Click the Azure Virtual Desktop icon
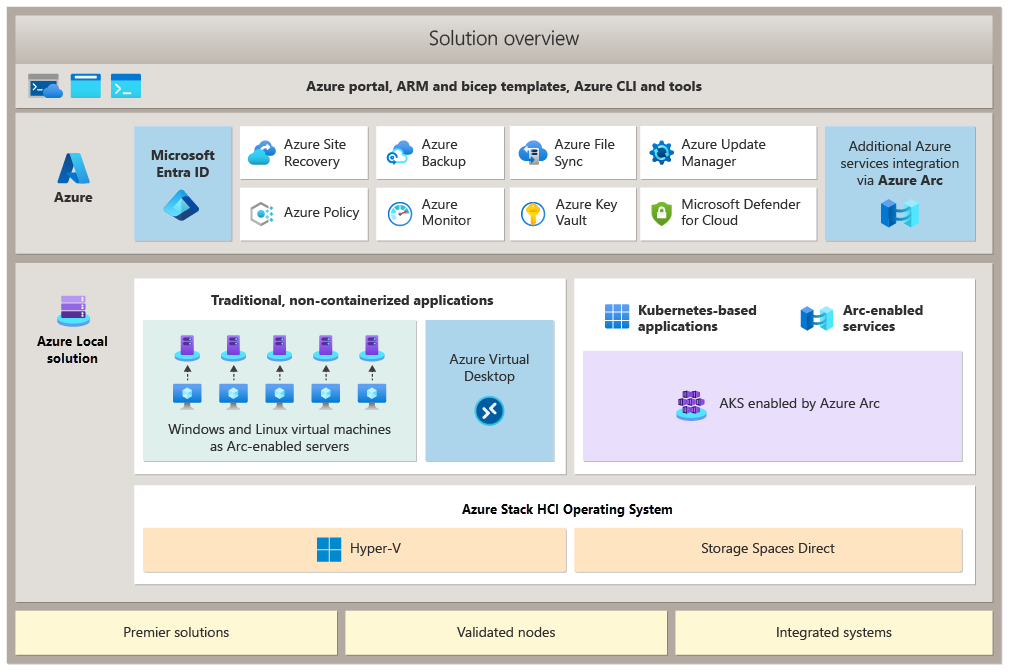Viewport: 1009px width, 672px height. tap(490, 411)
